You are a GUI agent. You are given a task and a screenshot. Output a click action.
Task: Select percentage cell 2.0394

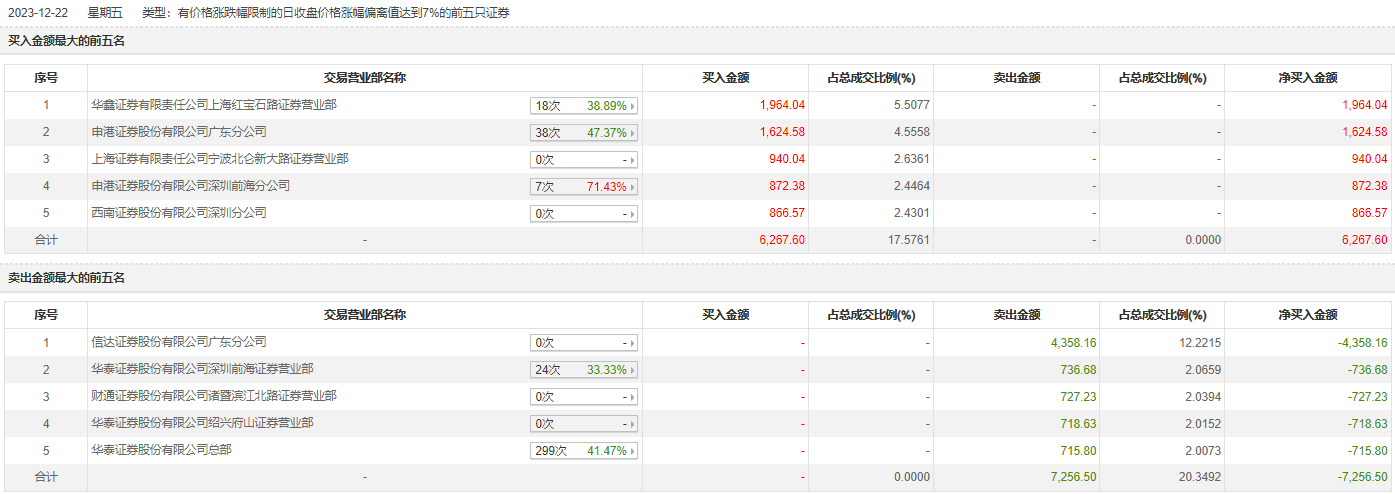pos(1201,395)
